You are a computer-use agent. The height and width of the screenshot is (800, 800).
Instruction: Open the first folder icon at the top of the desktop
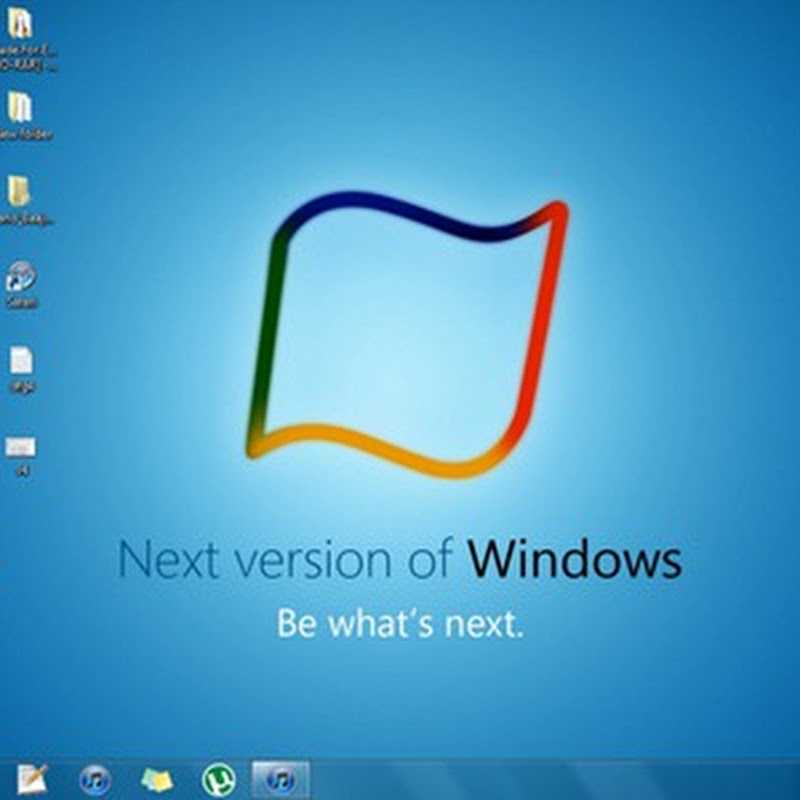20,24
